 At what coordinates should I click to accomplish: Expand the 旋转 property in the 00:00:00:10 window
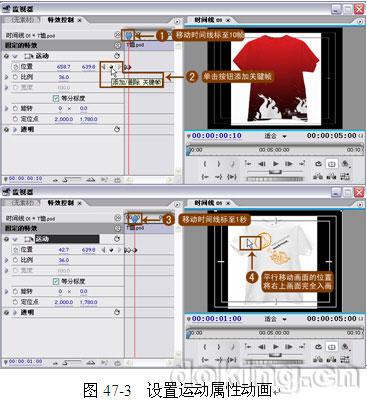[6, 109]
